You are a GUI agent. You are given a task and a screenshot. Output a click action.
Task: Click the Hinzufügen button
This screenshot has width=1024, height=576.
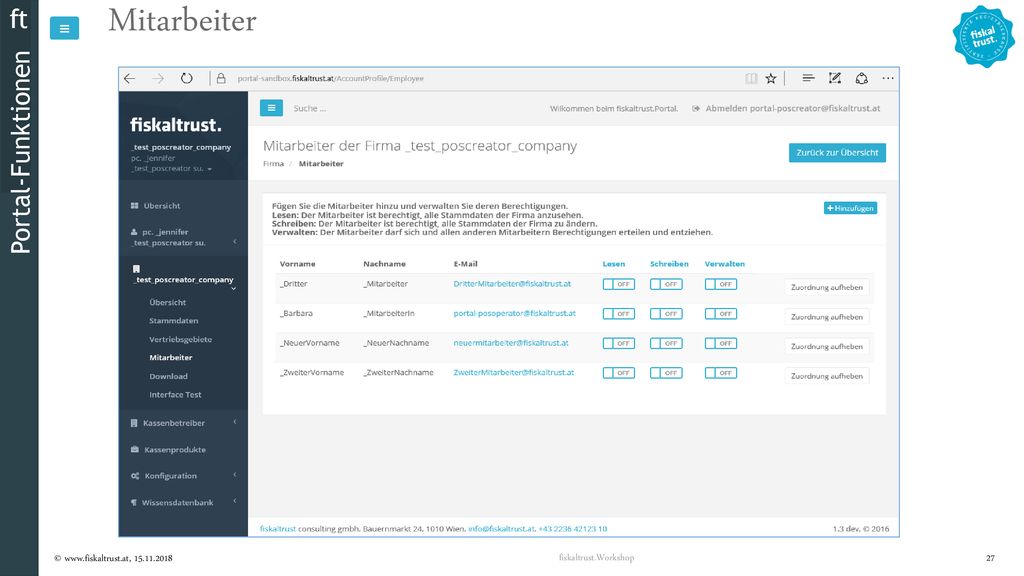click(850, 208)
